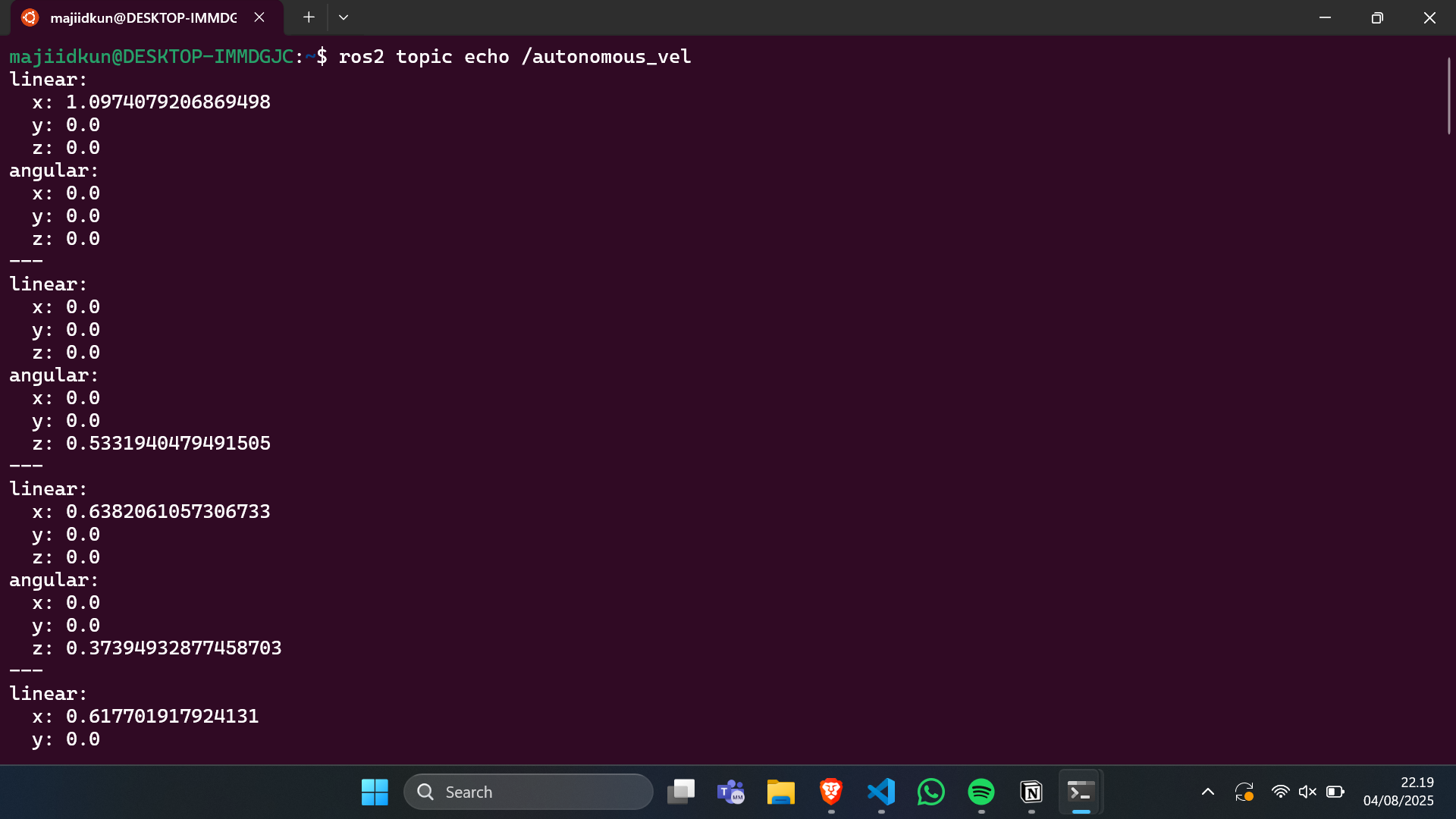Open WhatsApp from taskbar
The image size is (1456, 819).
[931, 792]
